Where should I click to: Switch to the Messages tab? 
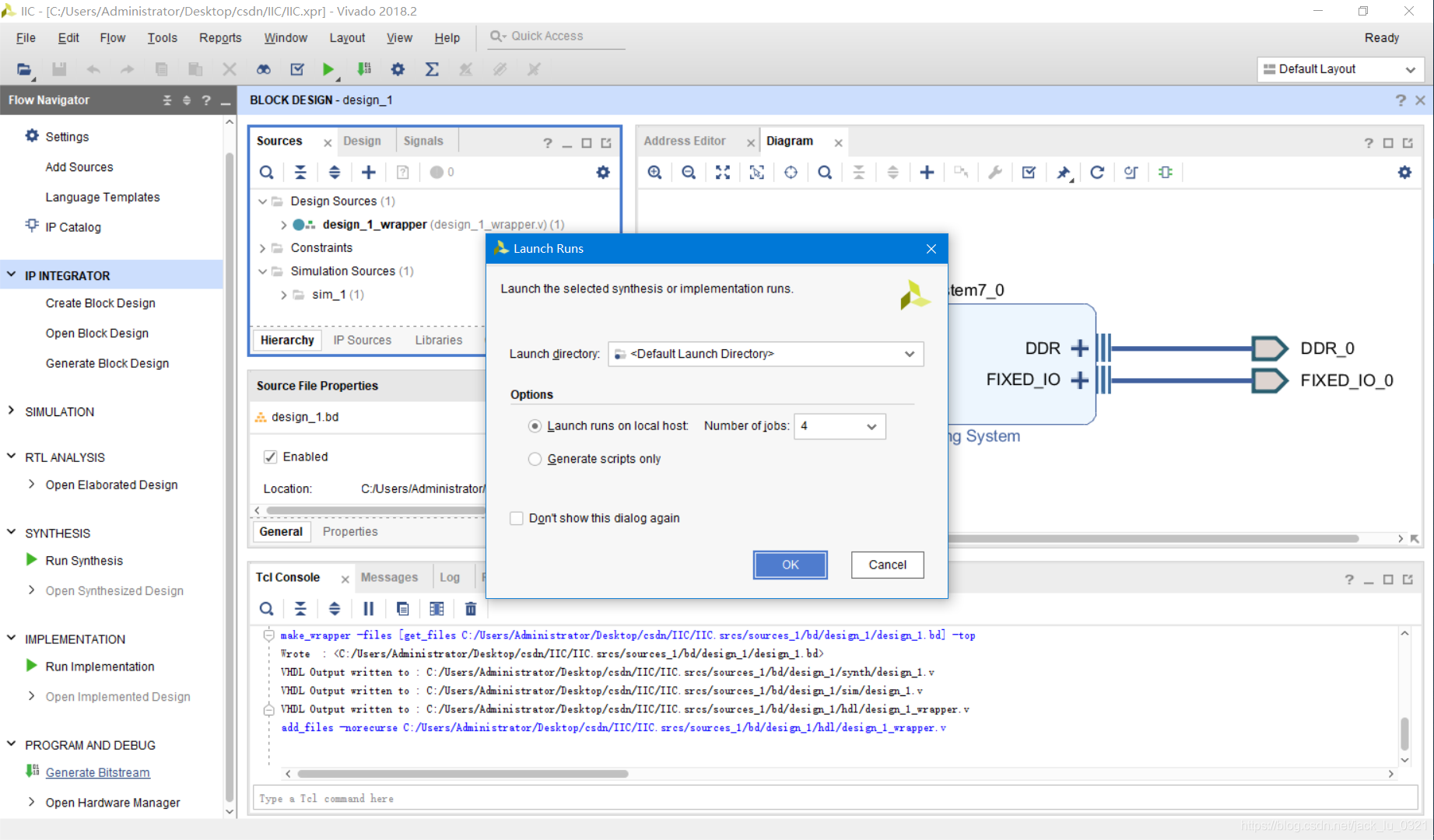point(389,577)
